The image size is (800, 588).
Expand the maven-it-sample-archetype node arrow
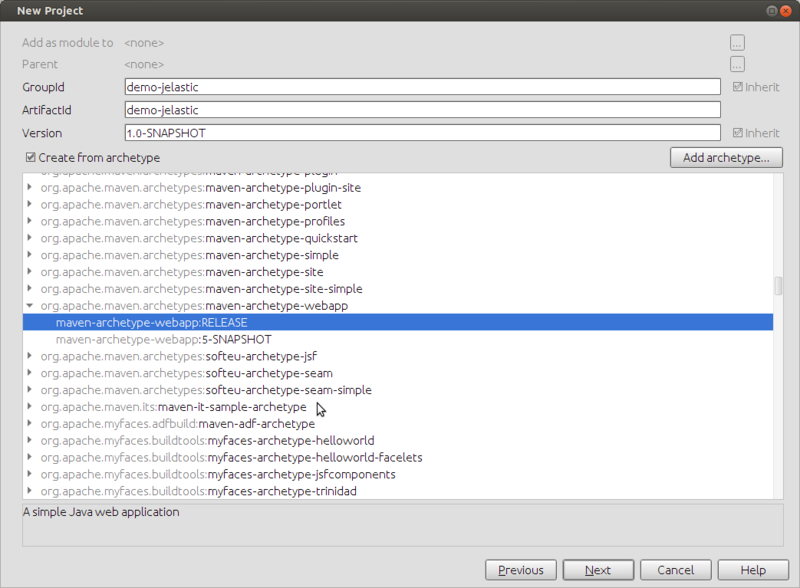[x=30, y=406]
